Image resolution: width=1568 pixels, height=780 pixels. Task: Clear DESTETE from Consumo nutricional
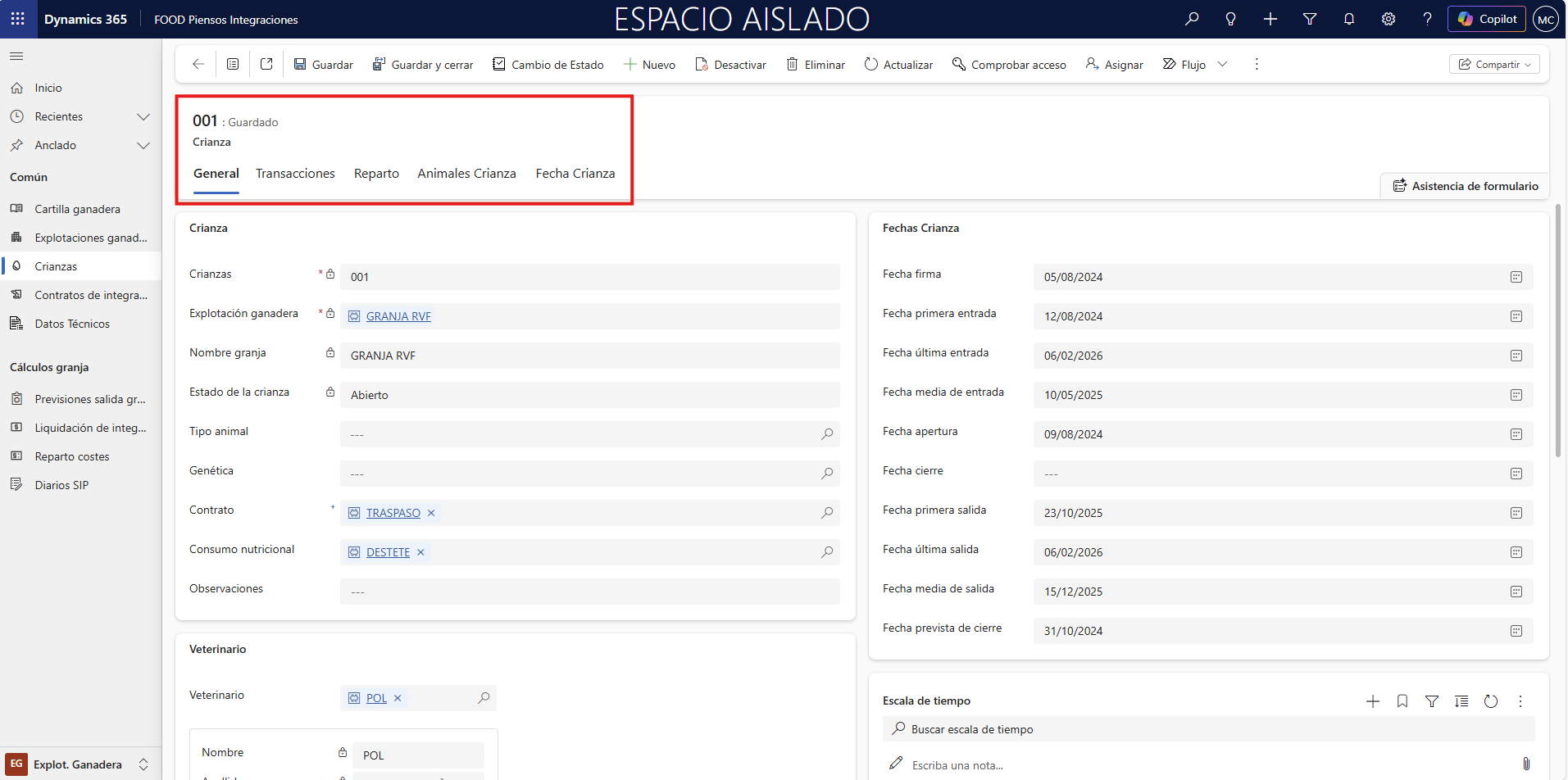pos(420,552)
